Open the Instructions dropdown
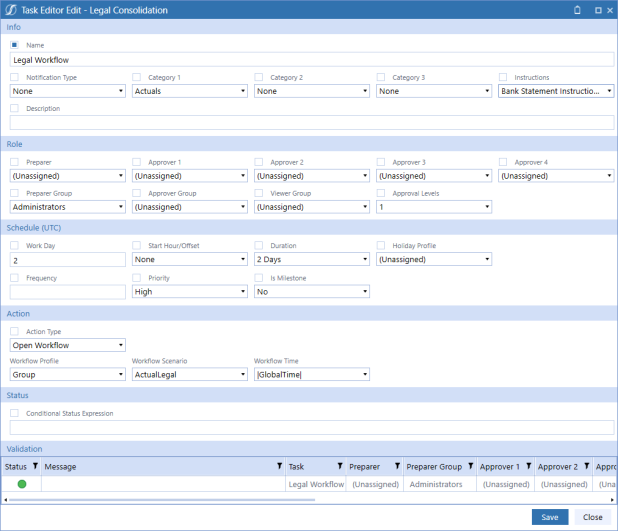618x531 pixels. coord(556,91)
